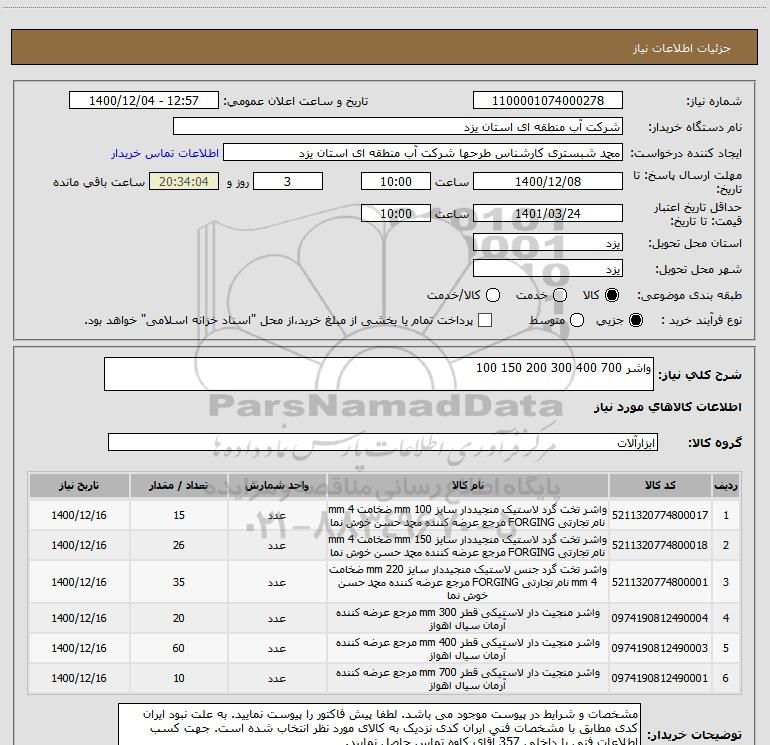Click the response deadline date 1400/12/08
This screenshot has width=770, height=745.
(x=548, y=181)
